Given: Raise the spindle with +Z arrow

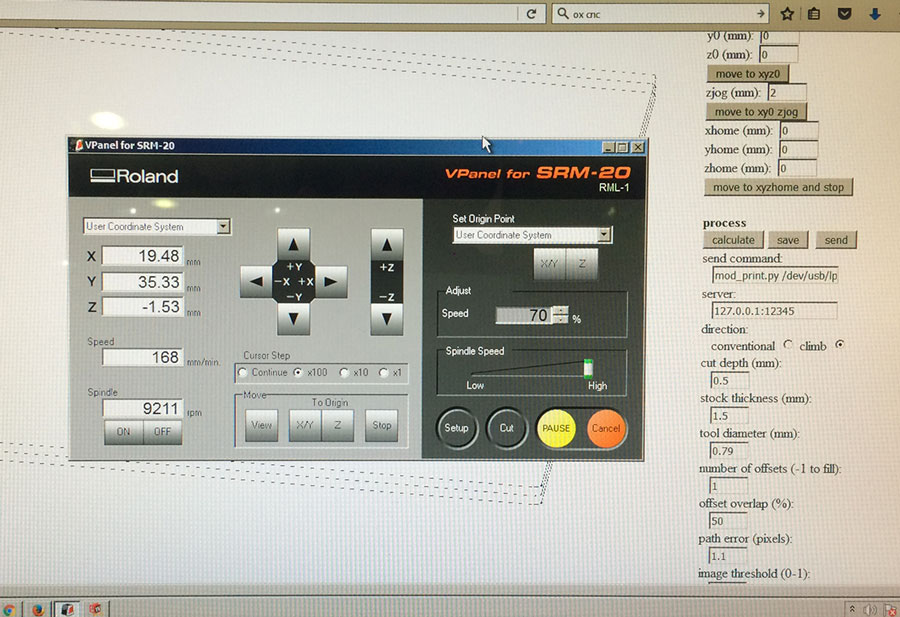Looking at the screenshot, I should click(387, 245).
